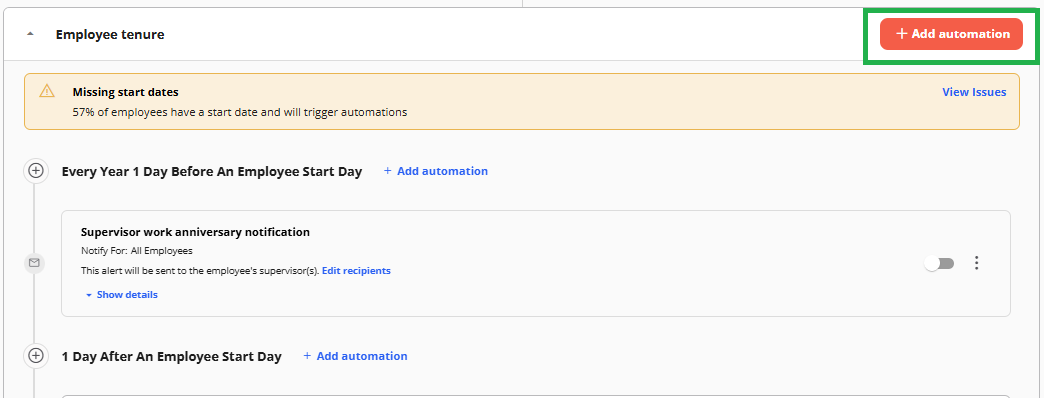1044x404 pixels.
Task: Collapse the Employee tenure section arrow
Action: coord(30,34)
